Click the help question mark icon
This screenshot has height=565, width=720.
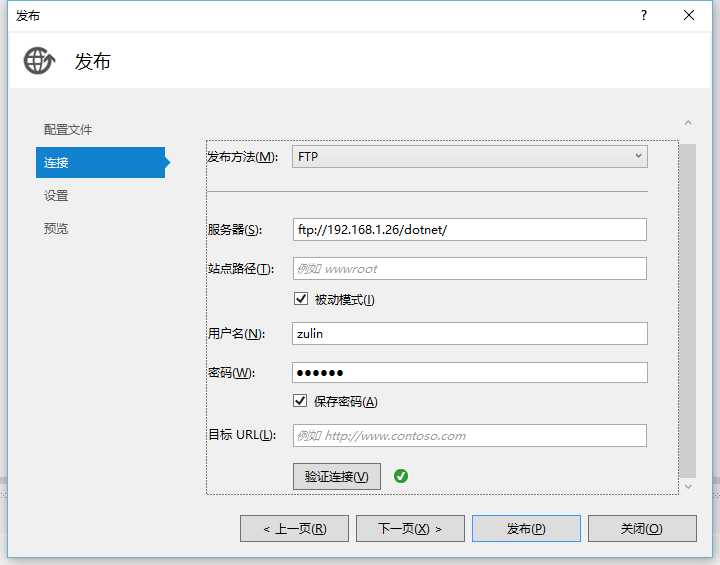[644, 15]
